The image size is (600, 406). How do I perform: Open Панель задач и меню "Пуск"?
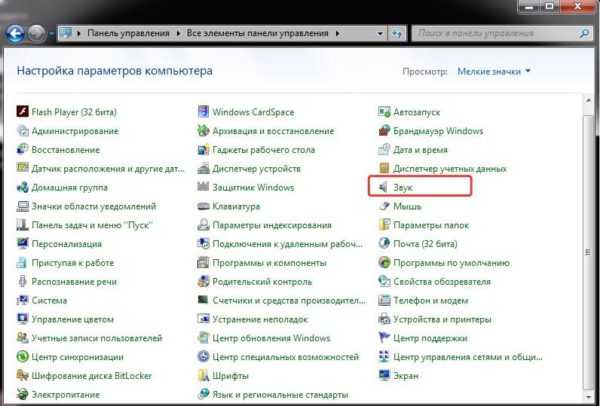[x=85, y=225]
